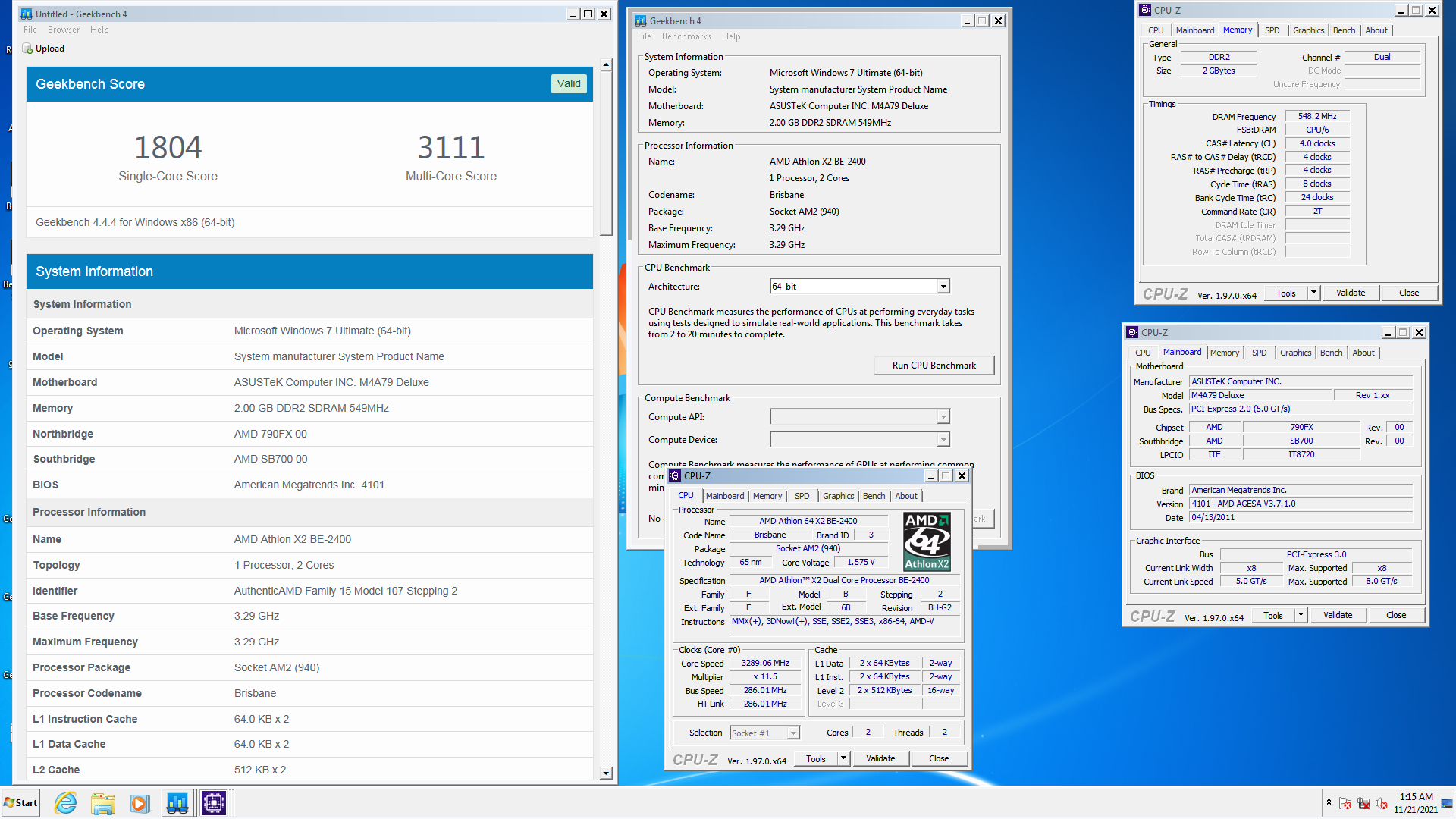Click the Core Speed 3289.06 MHz value
Viewport: 1456px width, 819px height.
[765, 663]
